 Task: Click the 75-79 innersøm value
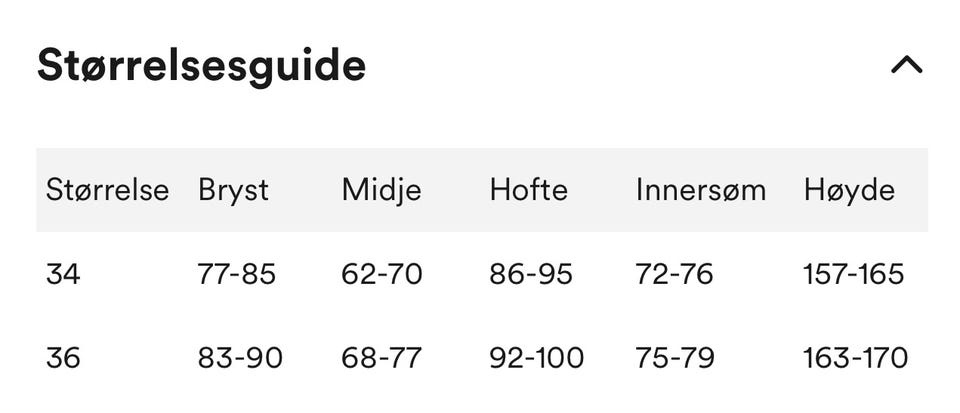point(675,358)
